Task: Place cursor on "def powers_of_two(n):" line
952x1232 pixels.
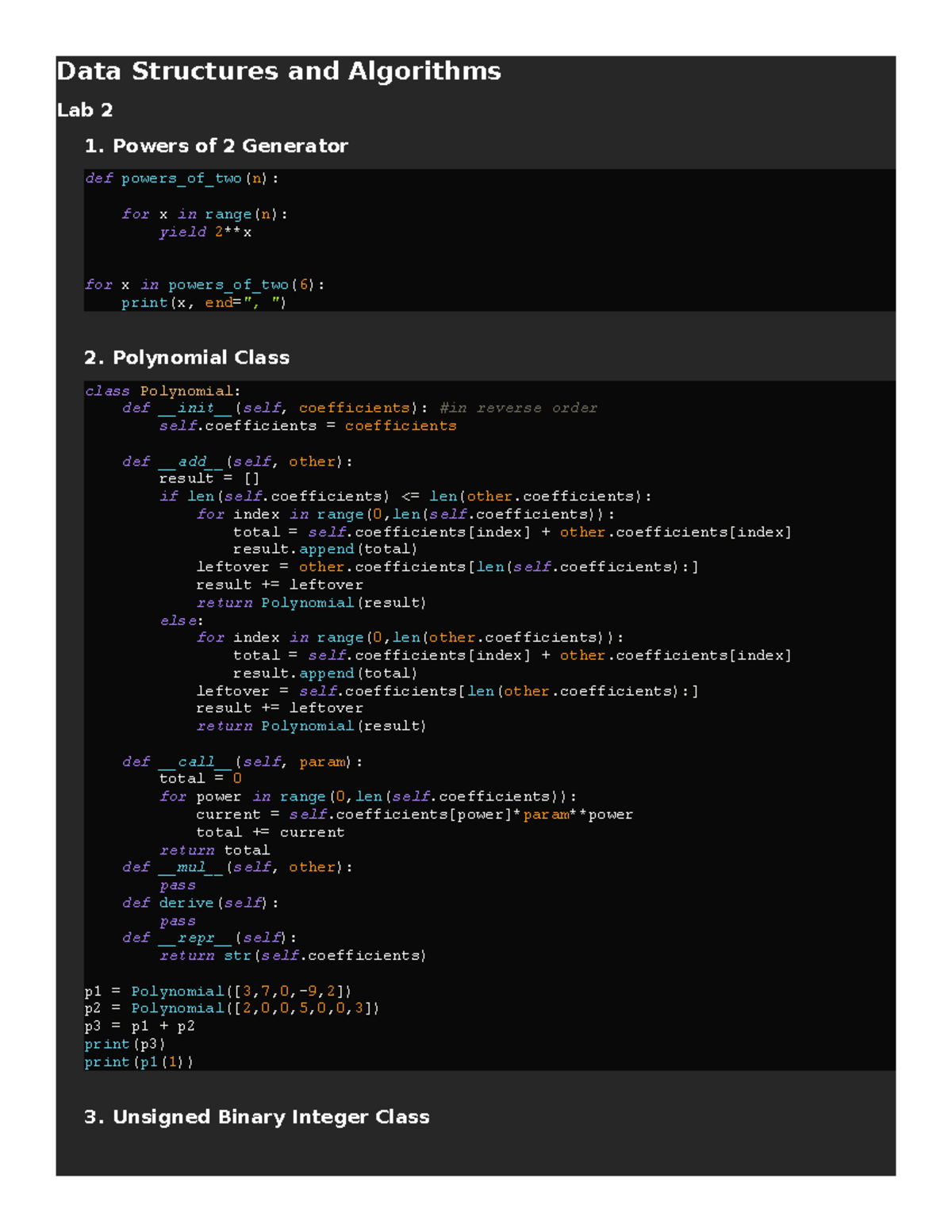Action: (x=182, y=178)
